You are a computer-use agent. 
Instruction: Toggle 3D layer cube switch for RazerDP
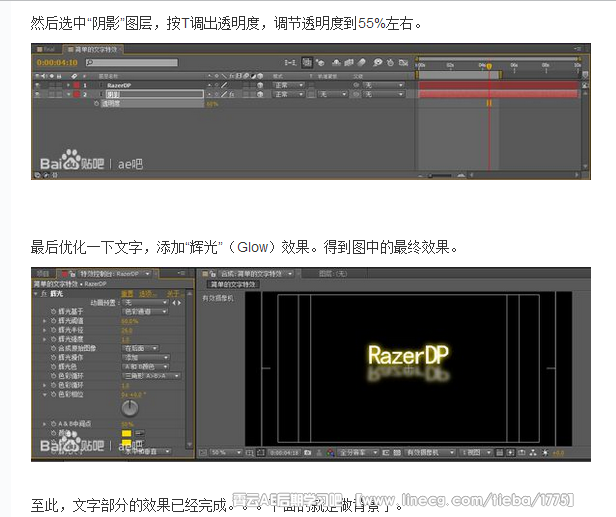click(260, 85)
